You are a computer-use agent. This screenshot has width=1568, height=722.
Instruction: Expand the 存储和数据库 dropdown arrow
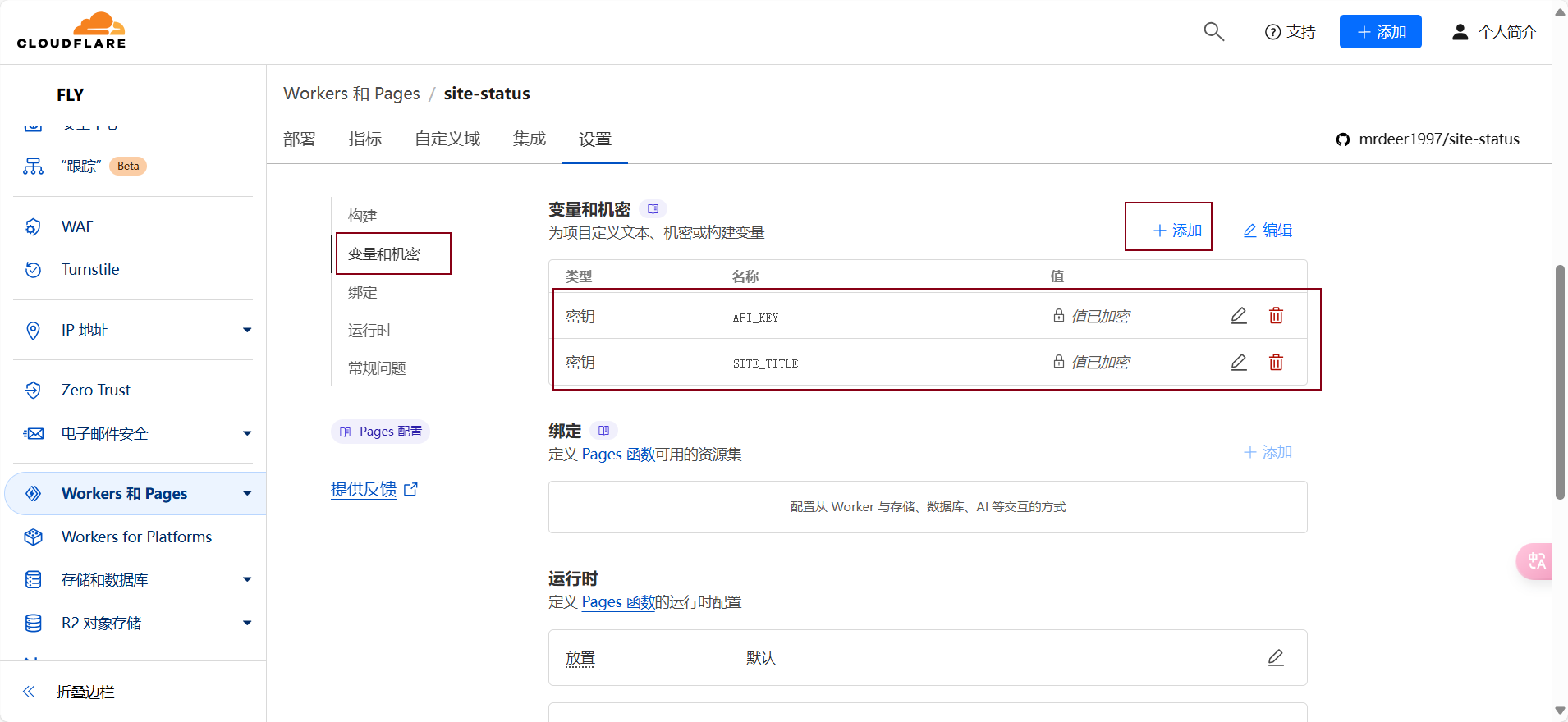(247, 579)
